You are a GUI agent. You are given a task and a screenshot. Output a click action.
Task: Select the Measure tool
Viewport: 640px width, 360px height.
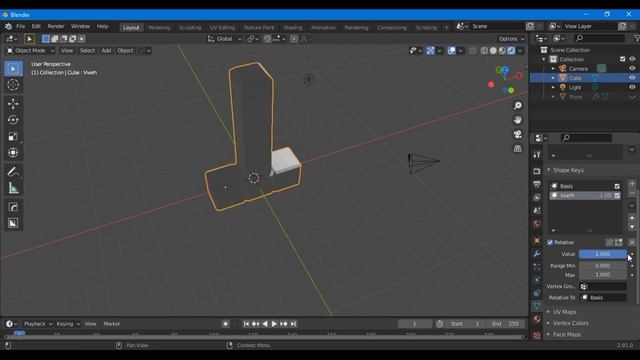click(13, 188)
